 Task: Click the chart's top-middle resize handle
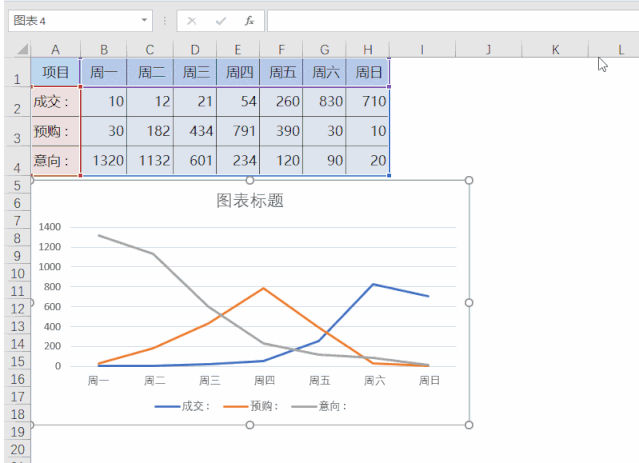click(x=250, y=180)
